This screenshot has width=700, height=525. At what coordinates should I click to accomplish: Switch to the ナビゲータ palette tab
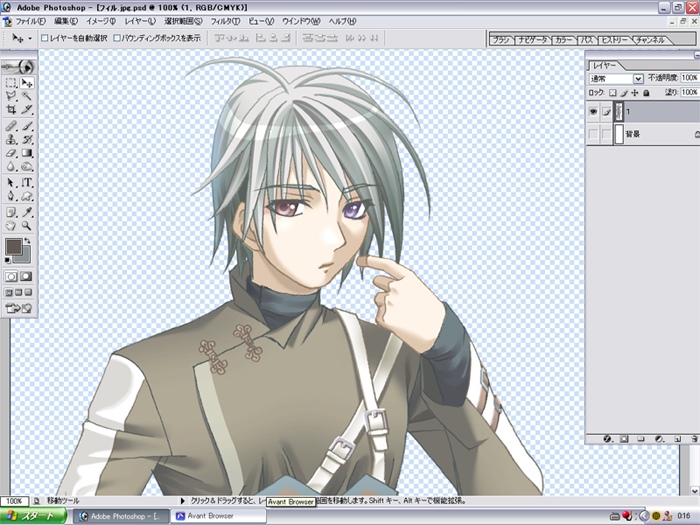(533, 40)
